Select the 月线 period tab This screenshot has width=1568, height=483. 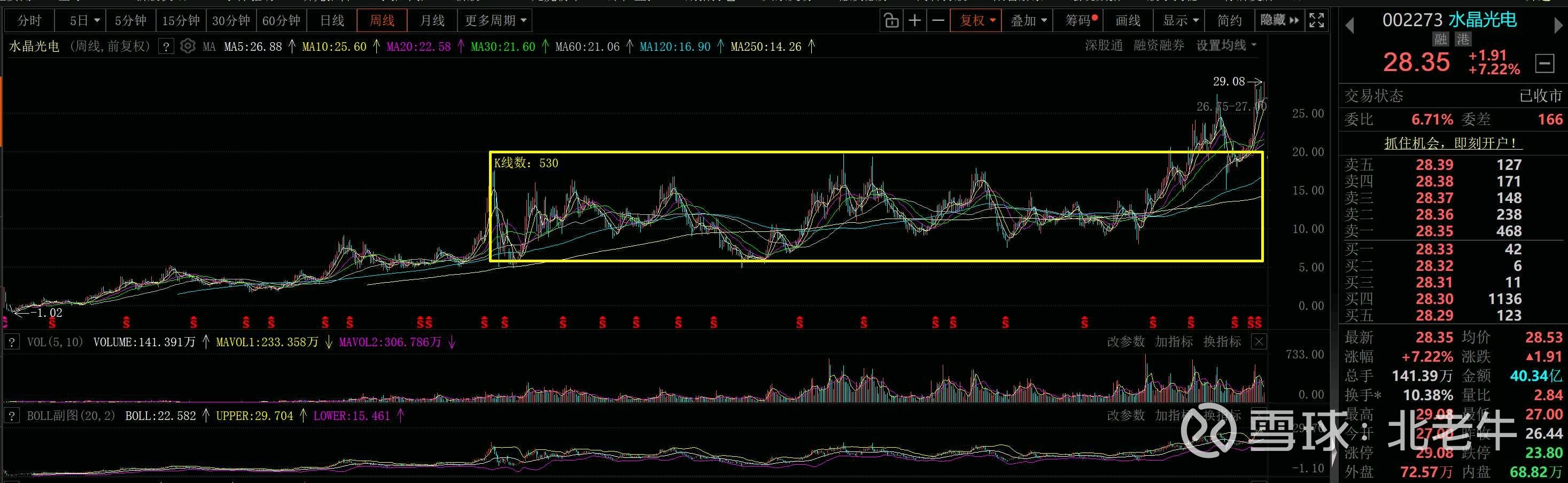pos(432,21)
